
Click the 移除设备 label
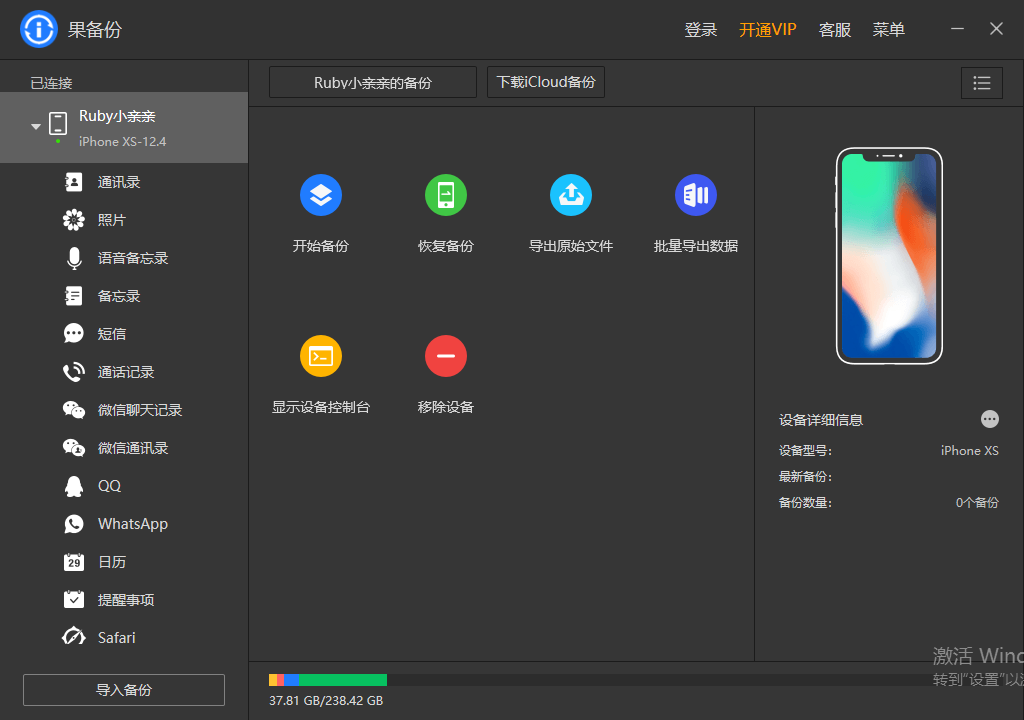coord(446,408)
